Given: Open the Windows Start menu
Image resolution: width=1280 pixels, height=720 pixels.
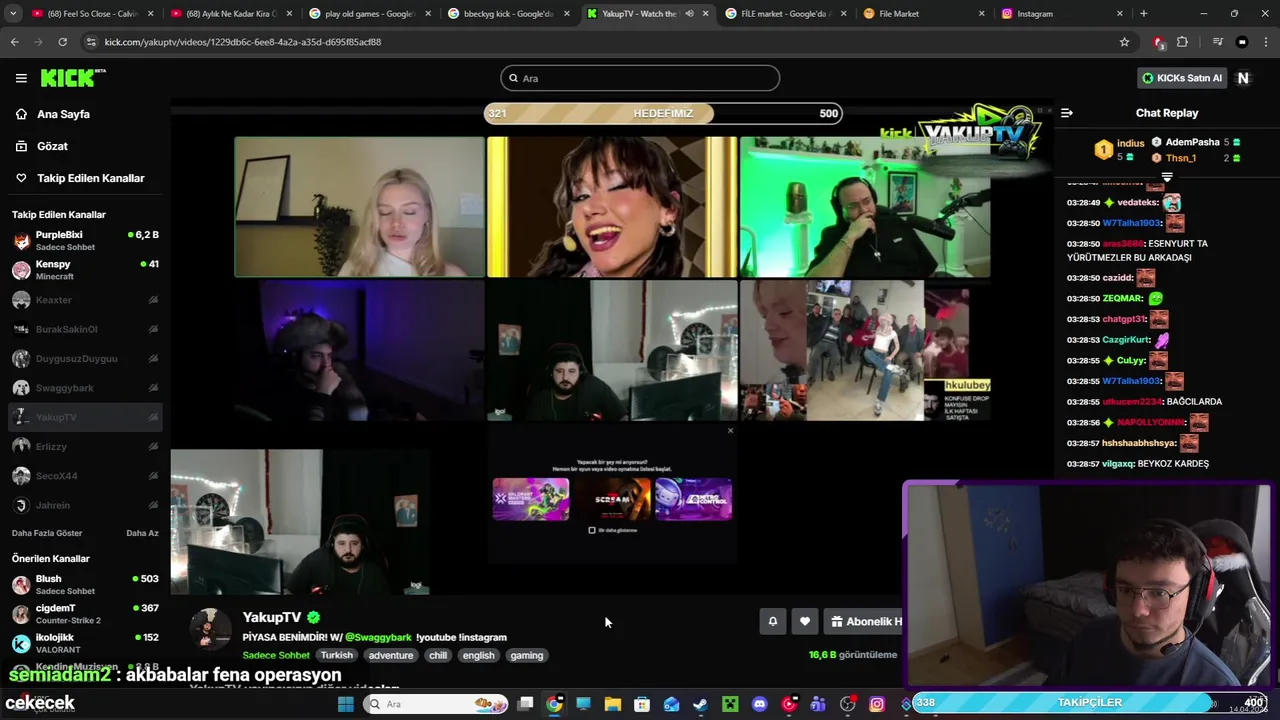Looking at the screenshot, I should click(x=346, y=704).
